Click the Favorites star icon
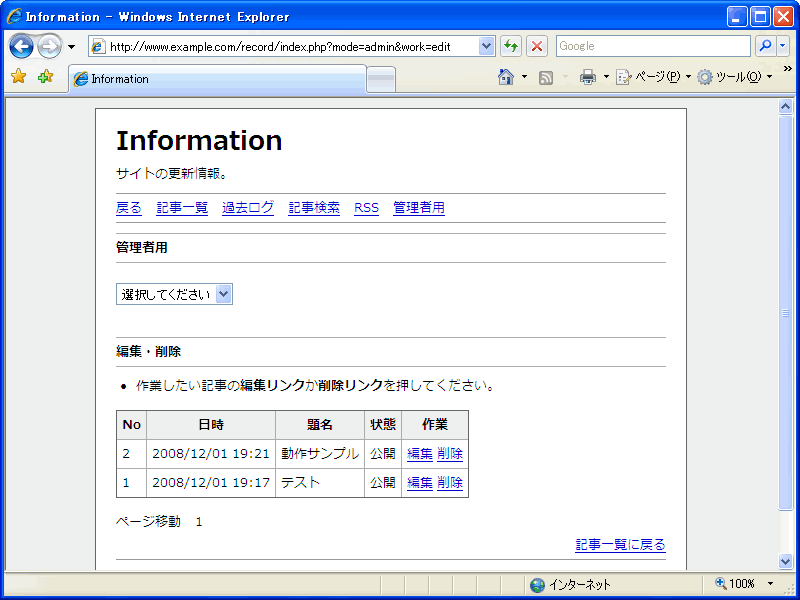This screenshot has width=800, height=600. point(18,77)
